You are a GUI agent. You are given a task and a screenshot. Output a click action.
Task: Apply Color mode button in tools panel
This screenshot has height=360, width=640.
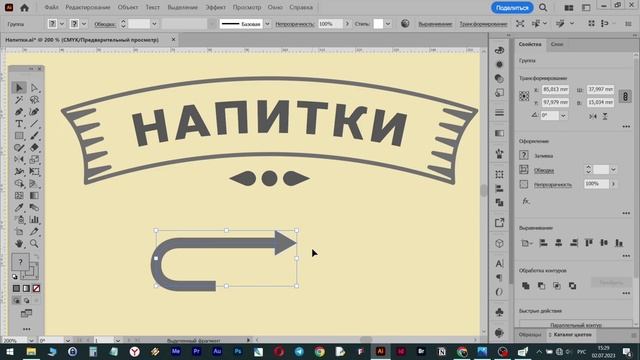click(x=16, y=289)
